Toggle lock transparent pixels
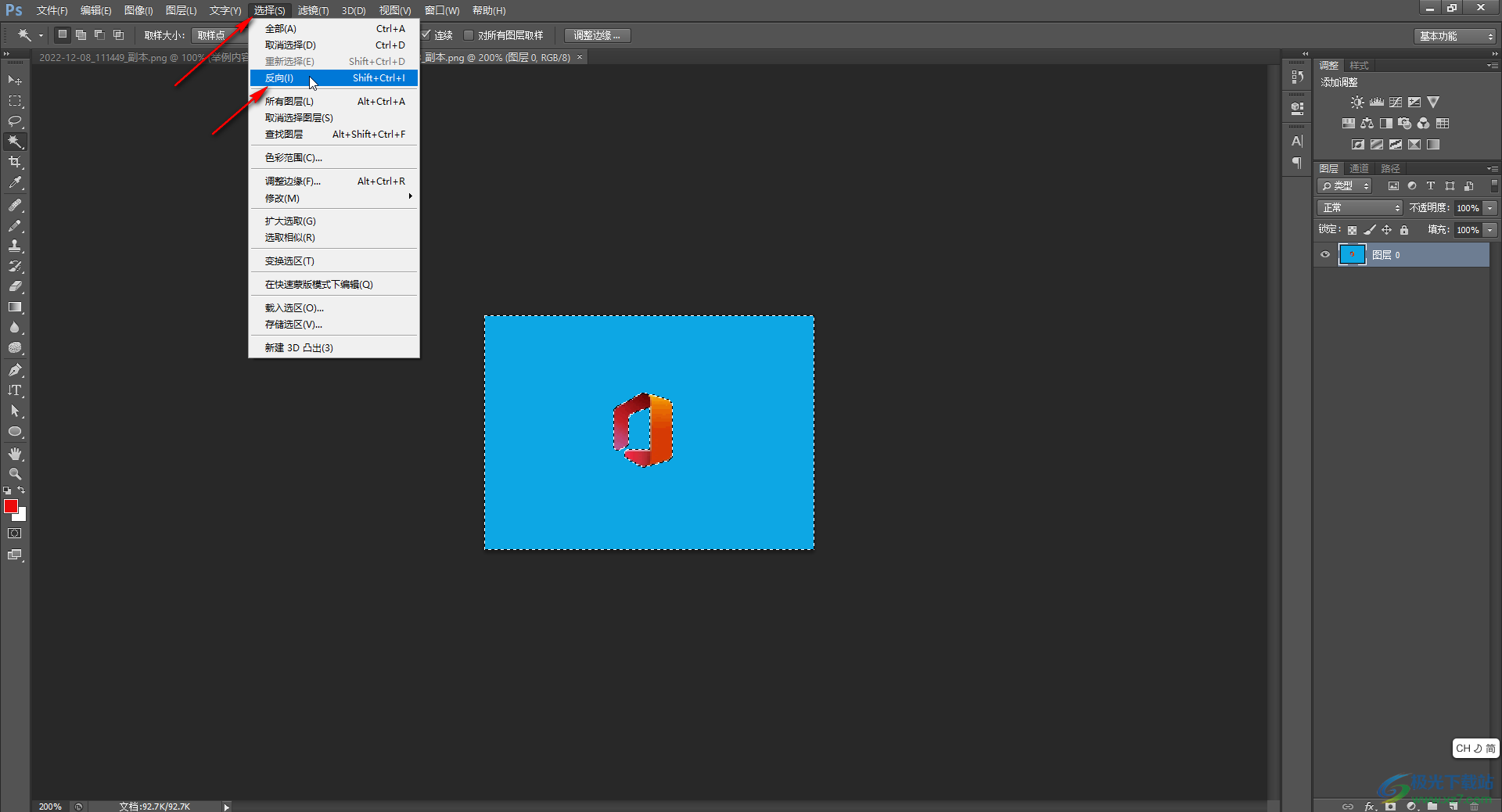Screen dimensions: 1502x812 tap(1352, 230)
